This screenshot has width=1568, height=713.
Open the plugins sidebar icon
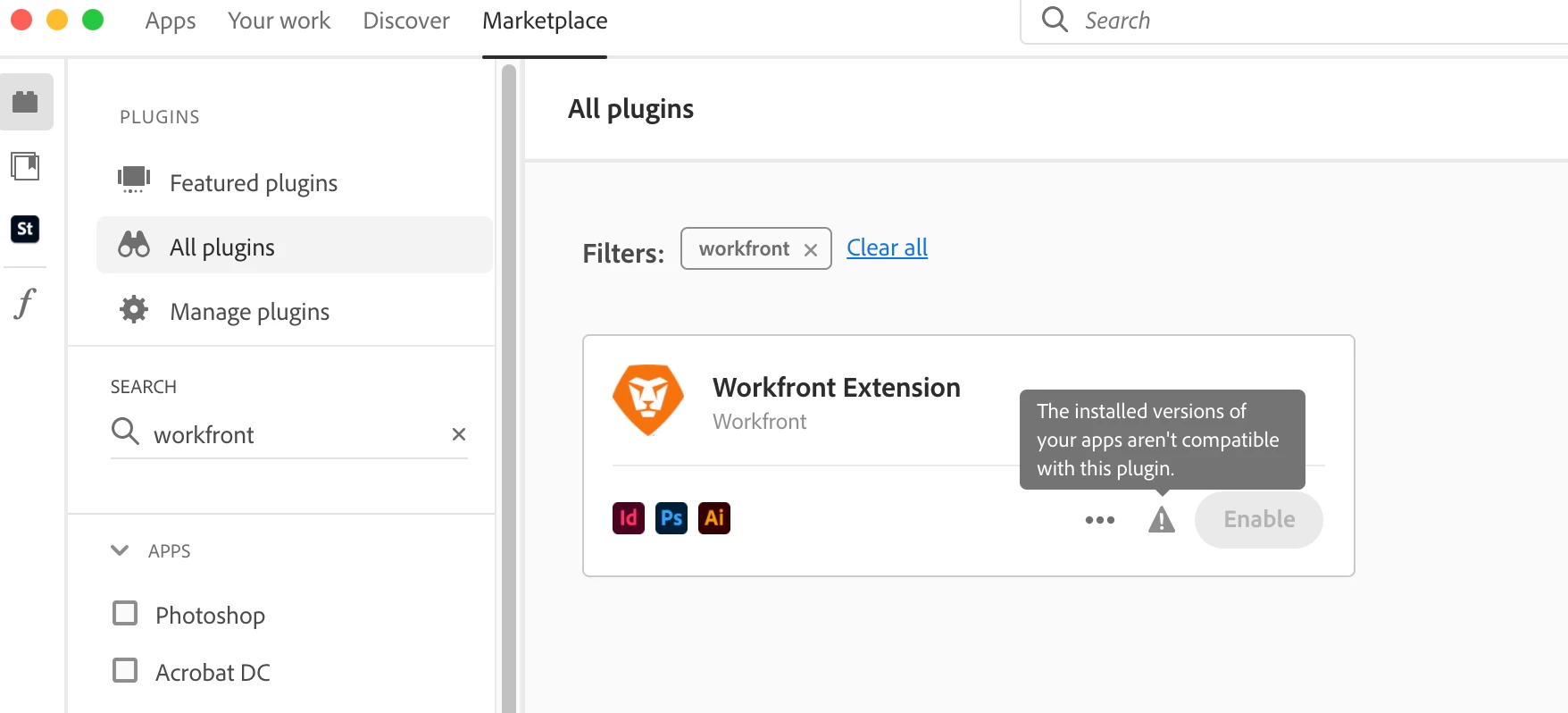pyautogui.click(x=25, y=102)
